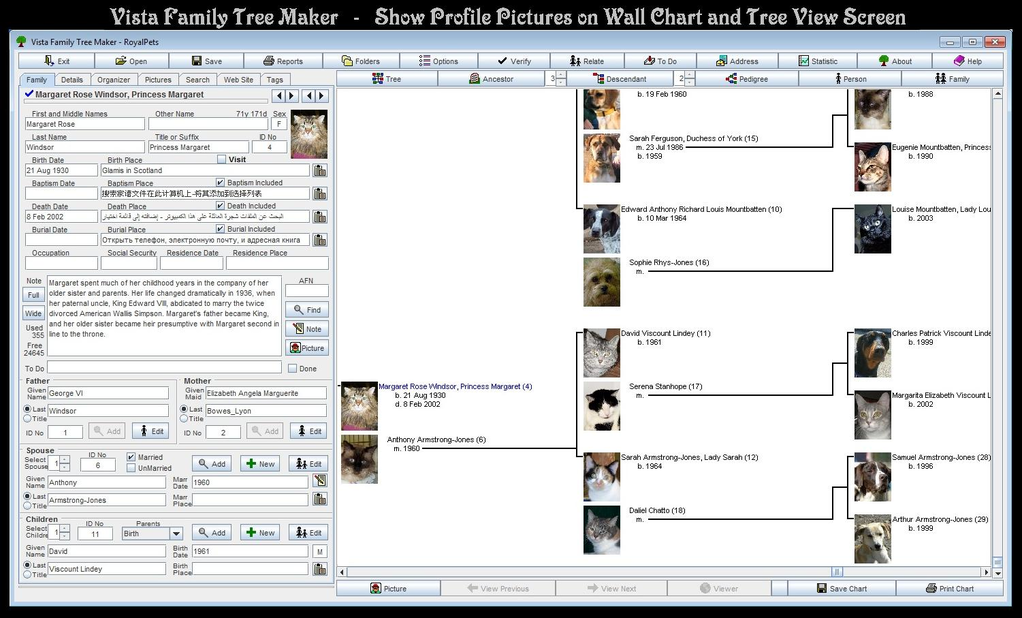The width and height of the screenshot is (1022, 618).
Task: Open the Address toolbar item
Action: [x=737, y=61]
